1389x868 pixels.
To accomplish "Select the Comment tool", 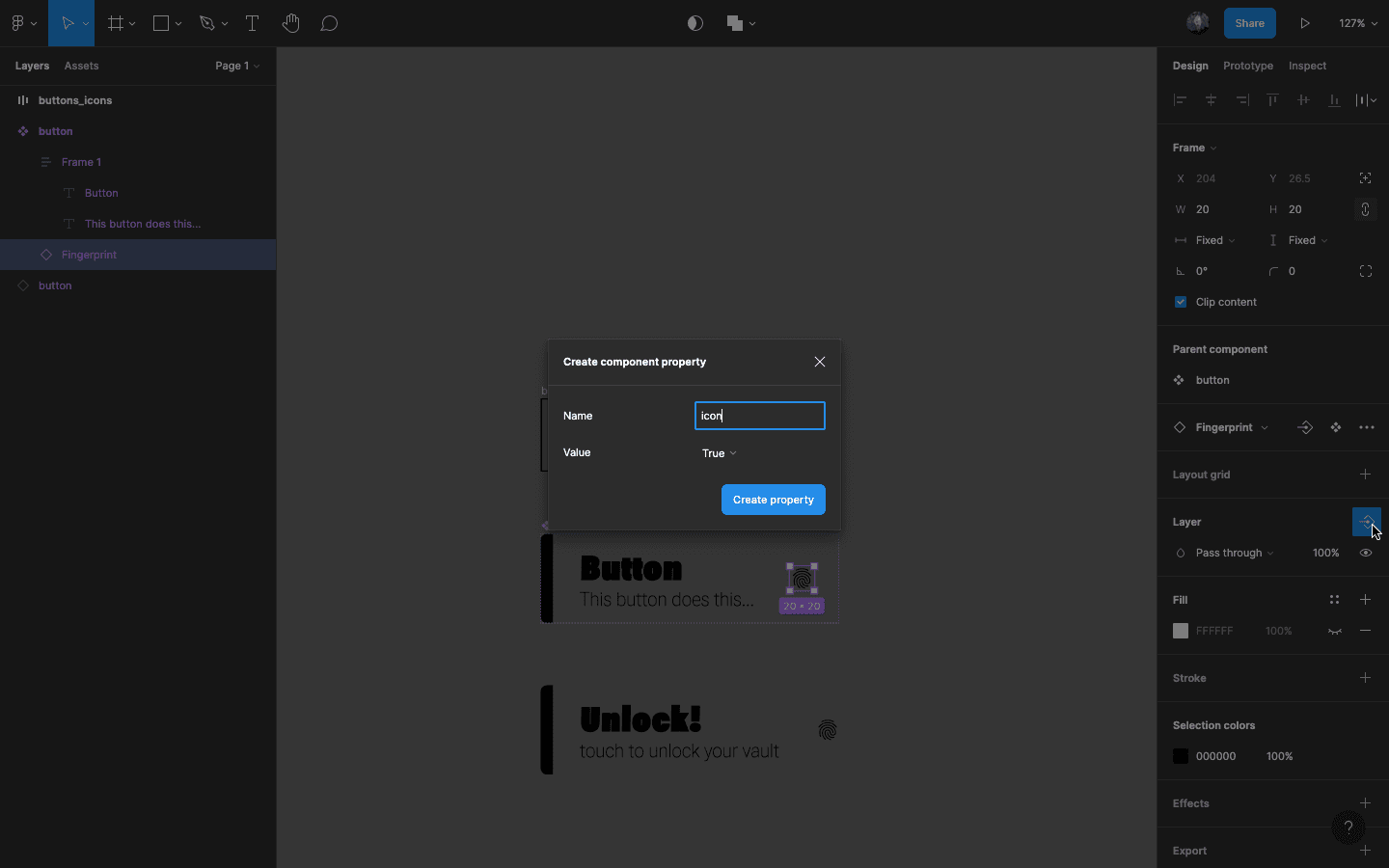I will (x=329, y=23).
